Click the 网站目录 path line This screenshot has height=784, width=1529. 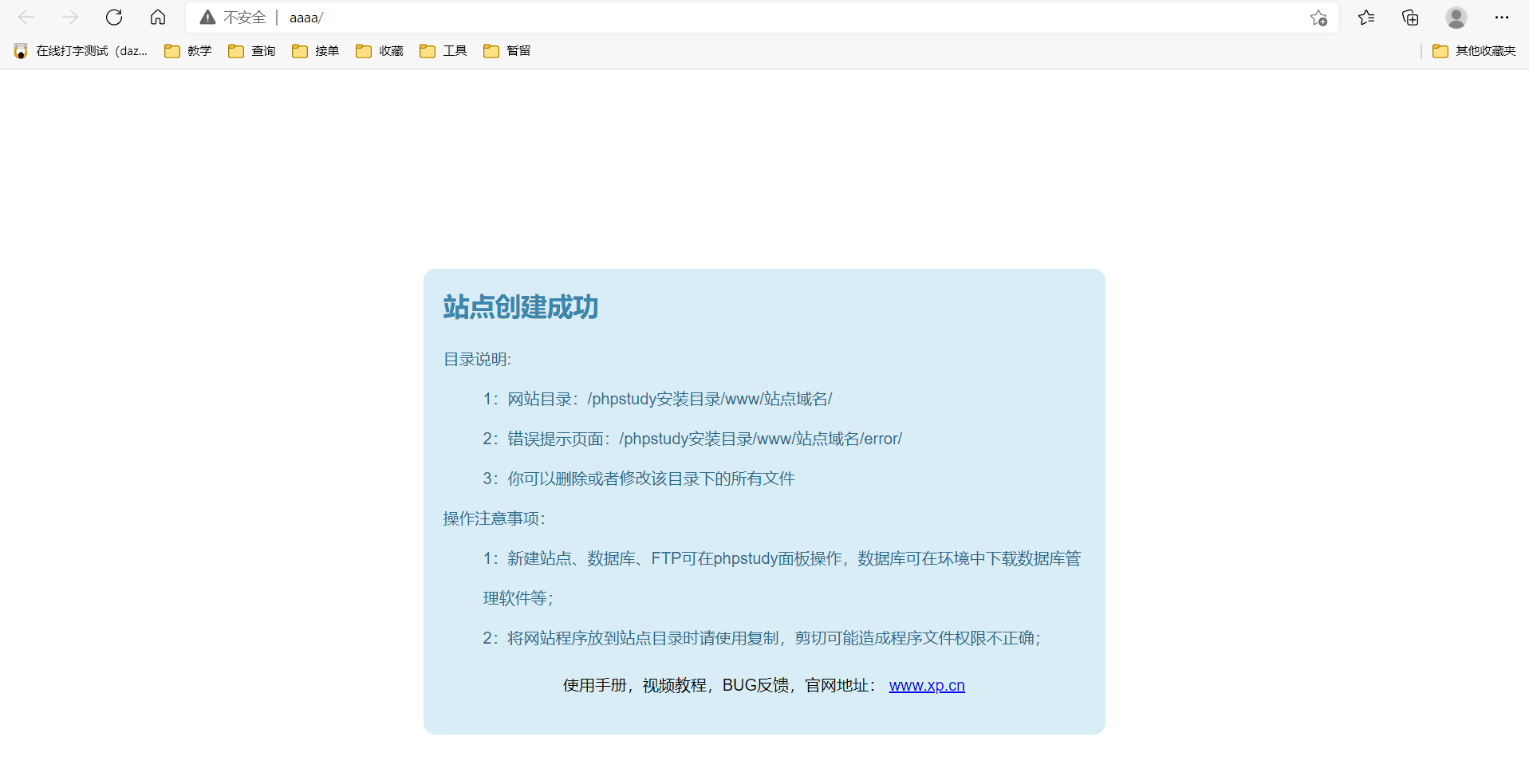pos(657,399)
